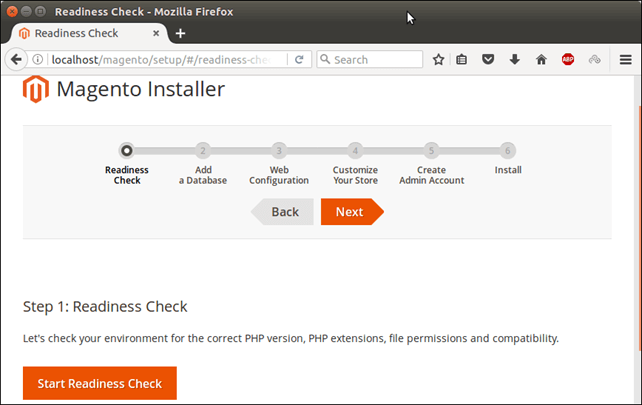This screenshot has width=642, height=405.
Task: Close the Firefox window
Action: [x=12, y=11]
